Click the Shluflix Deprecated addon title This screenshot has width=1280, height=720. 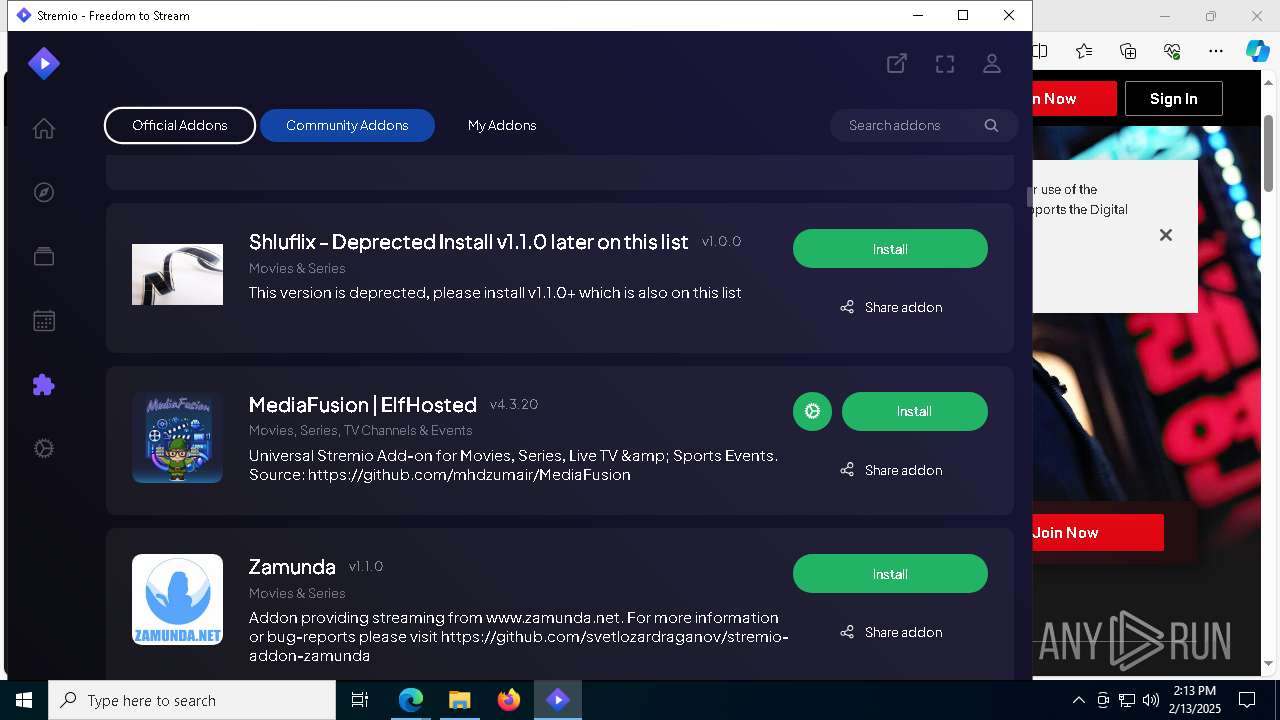[468, 242]
